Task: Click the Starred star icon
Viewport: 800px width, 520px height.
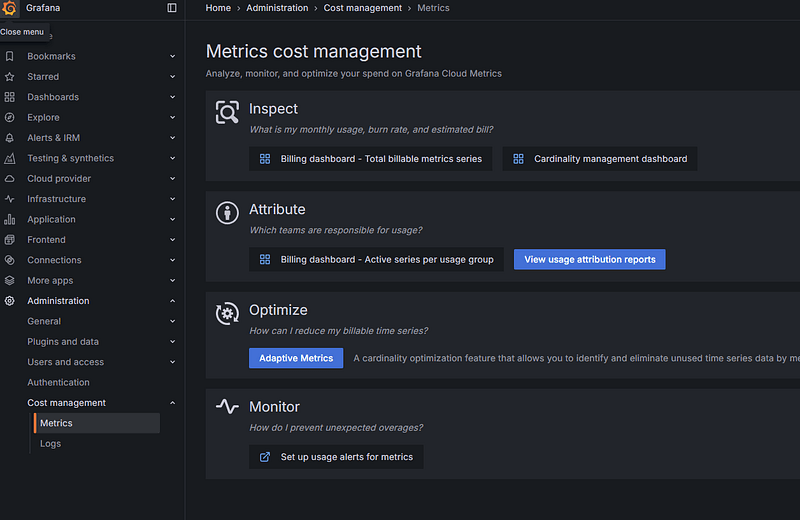Action: [x=9, y=77]
